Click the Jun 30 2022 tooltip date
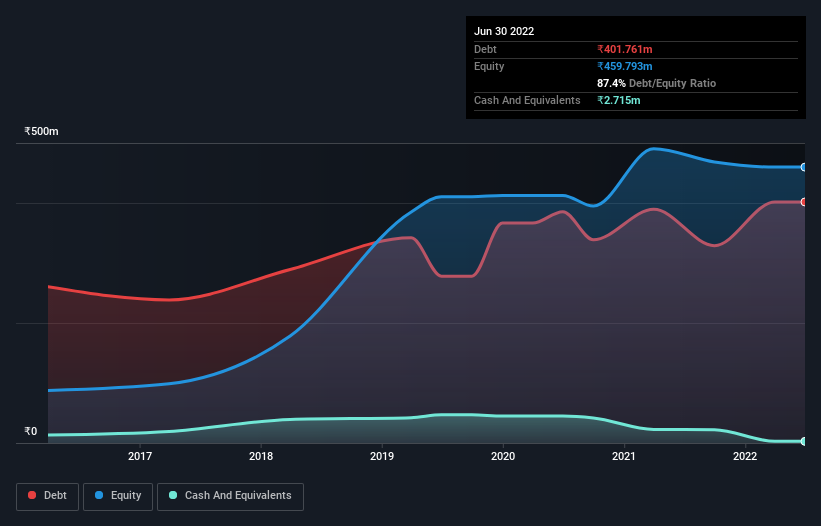 point(504,31)
